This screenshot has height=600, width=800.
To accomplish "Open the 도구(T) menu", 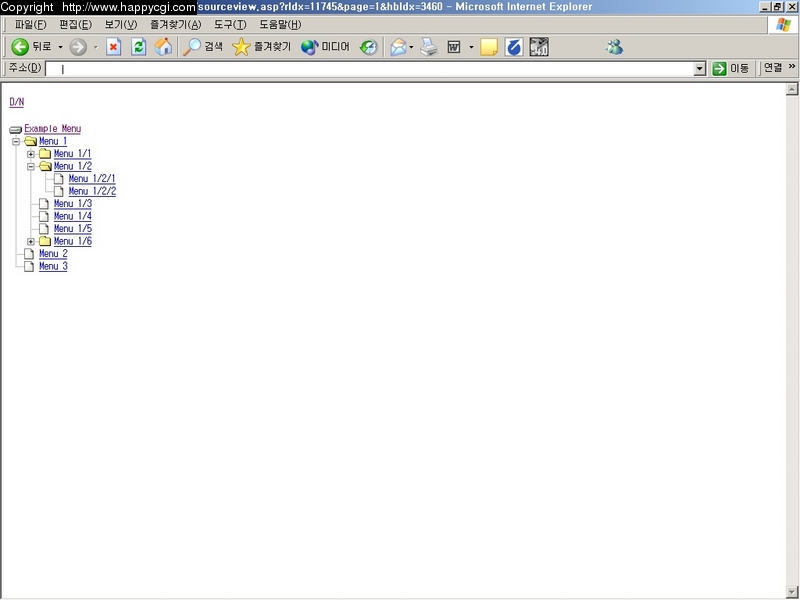I will click(x=230, y=24).
